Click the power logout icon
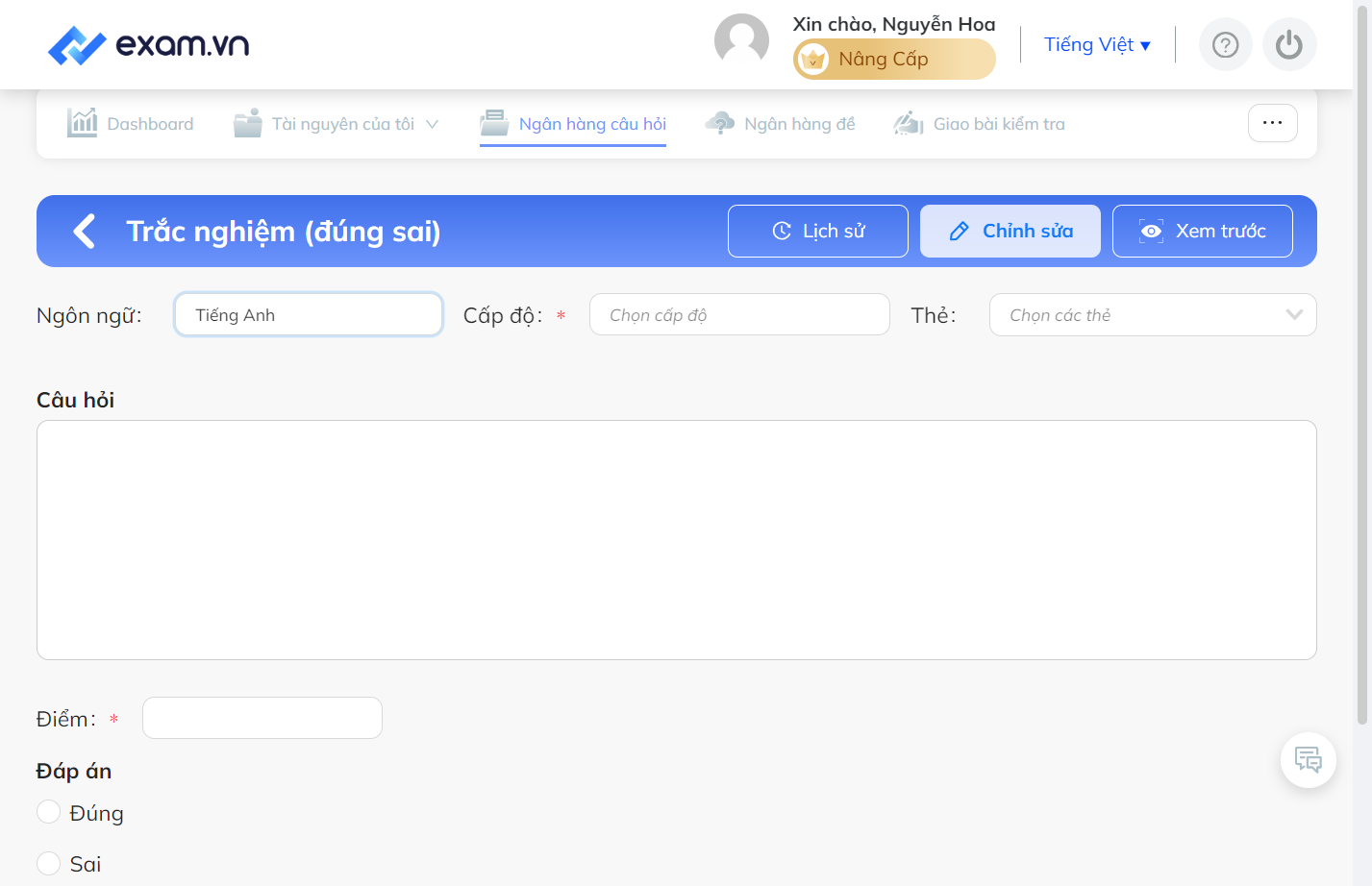The image size is (1372, 886). (1289, 45)
